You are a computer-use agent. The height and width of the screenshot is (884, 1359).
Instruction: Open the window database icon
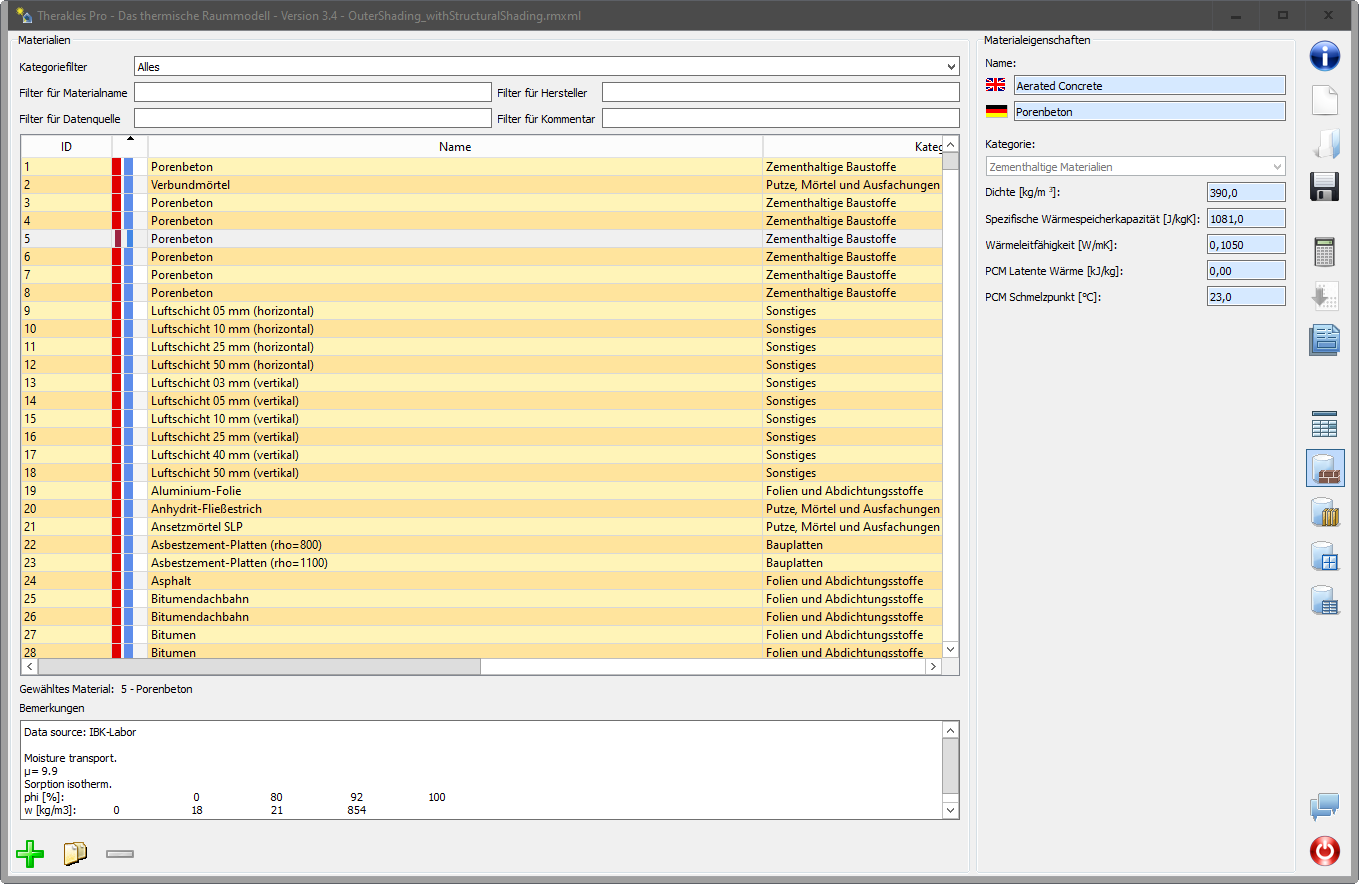point(1324,556)
